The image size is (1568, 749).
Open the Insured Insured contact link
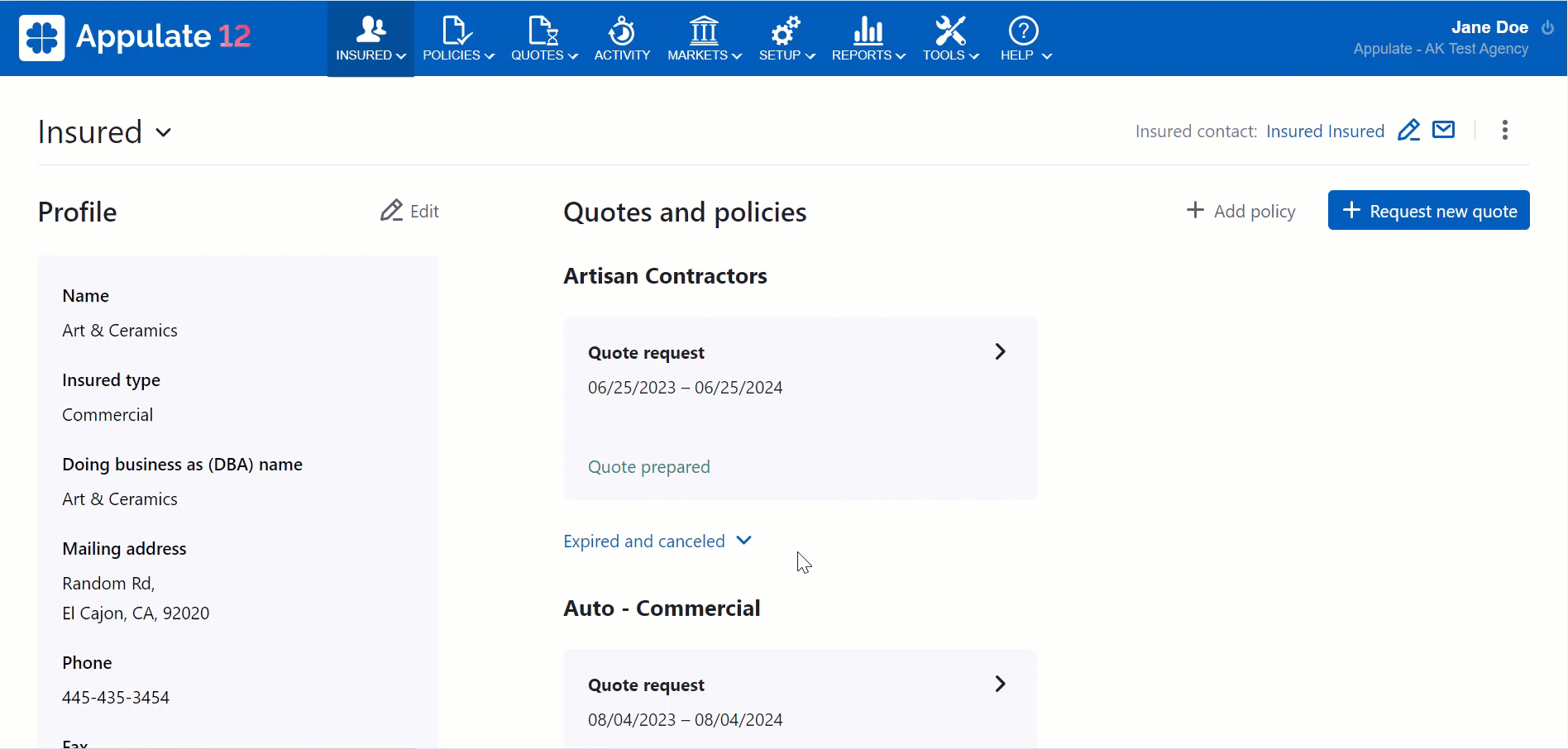click(1325, 131)
